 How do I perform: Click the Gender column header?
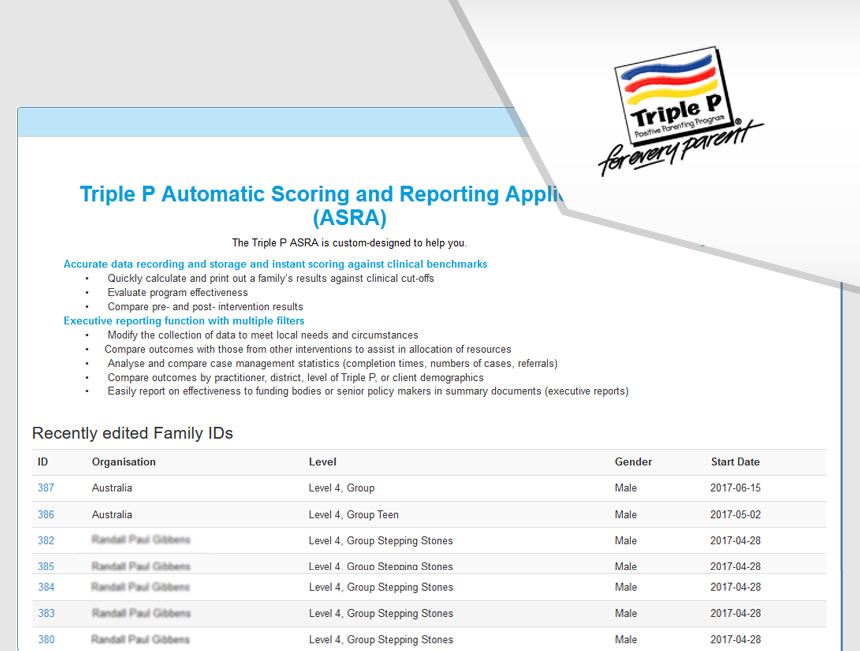click(x=633, y=462)
